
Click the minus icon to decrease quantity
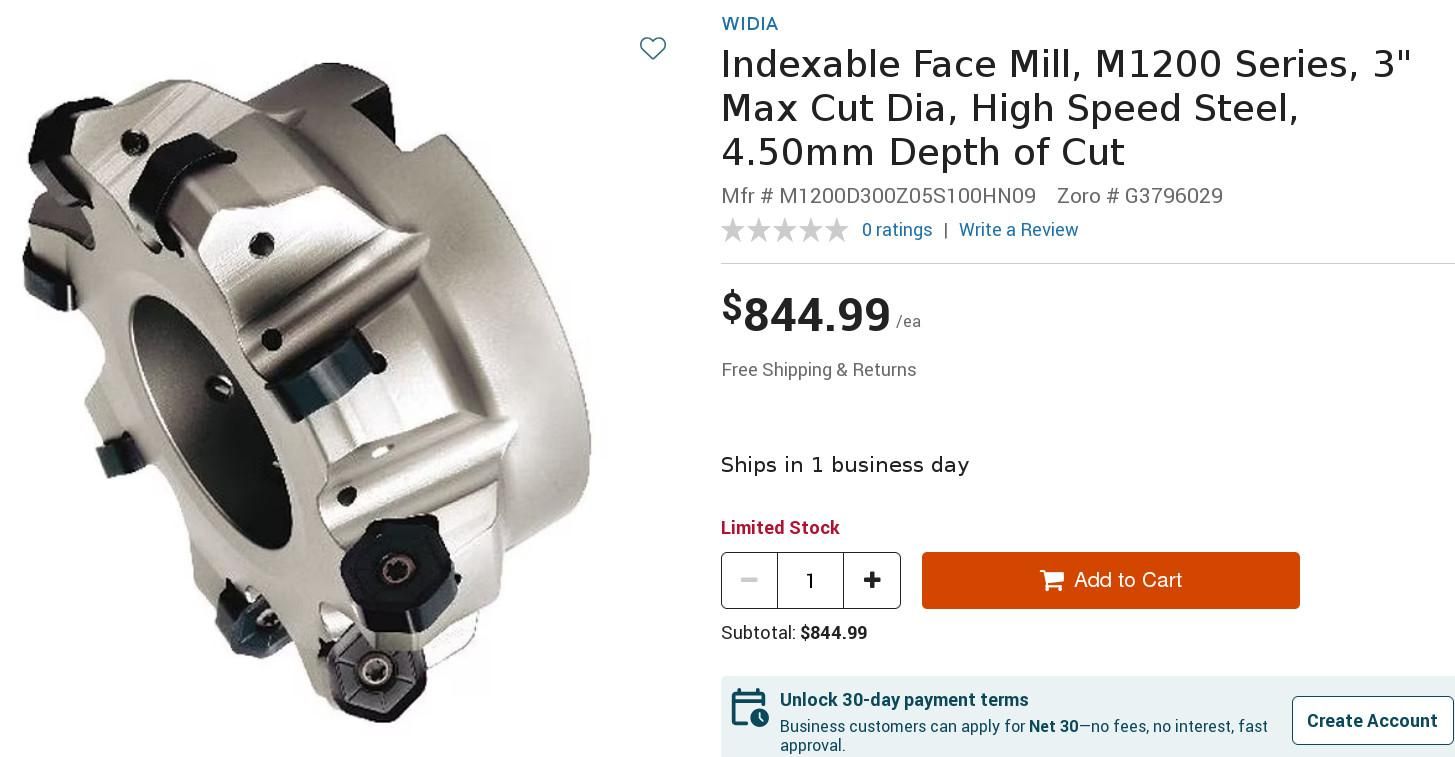(749, 580)
